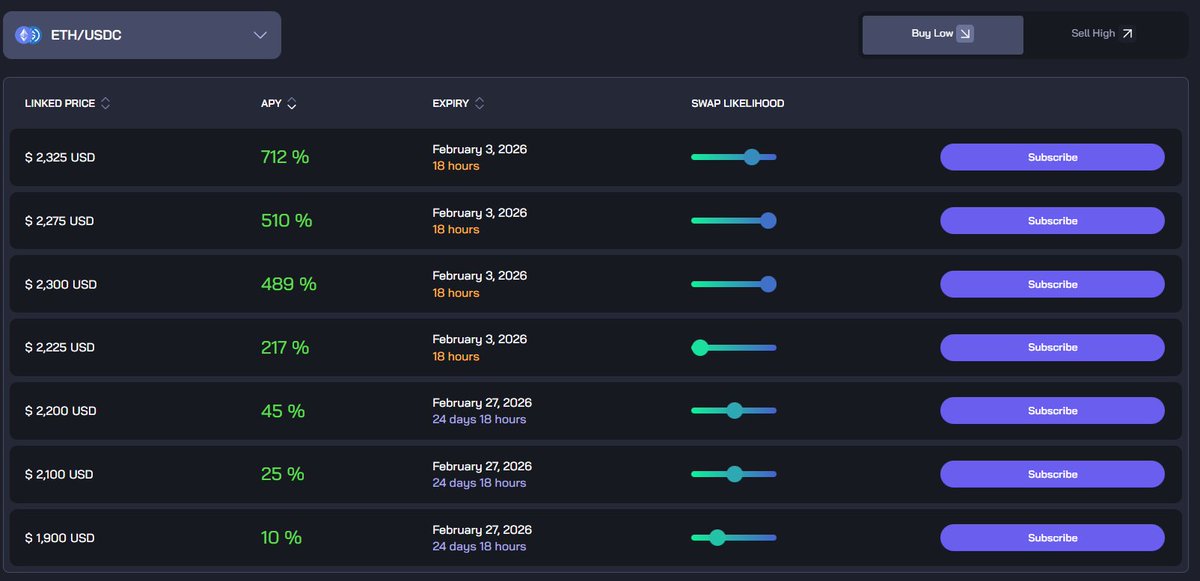
Task: Click the up-right arrow icon in Sell High
Action: point(1127,34)
